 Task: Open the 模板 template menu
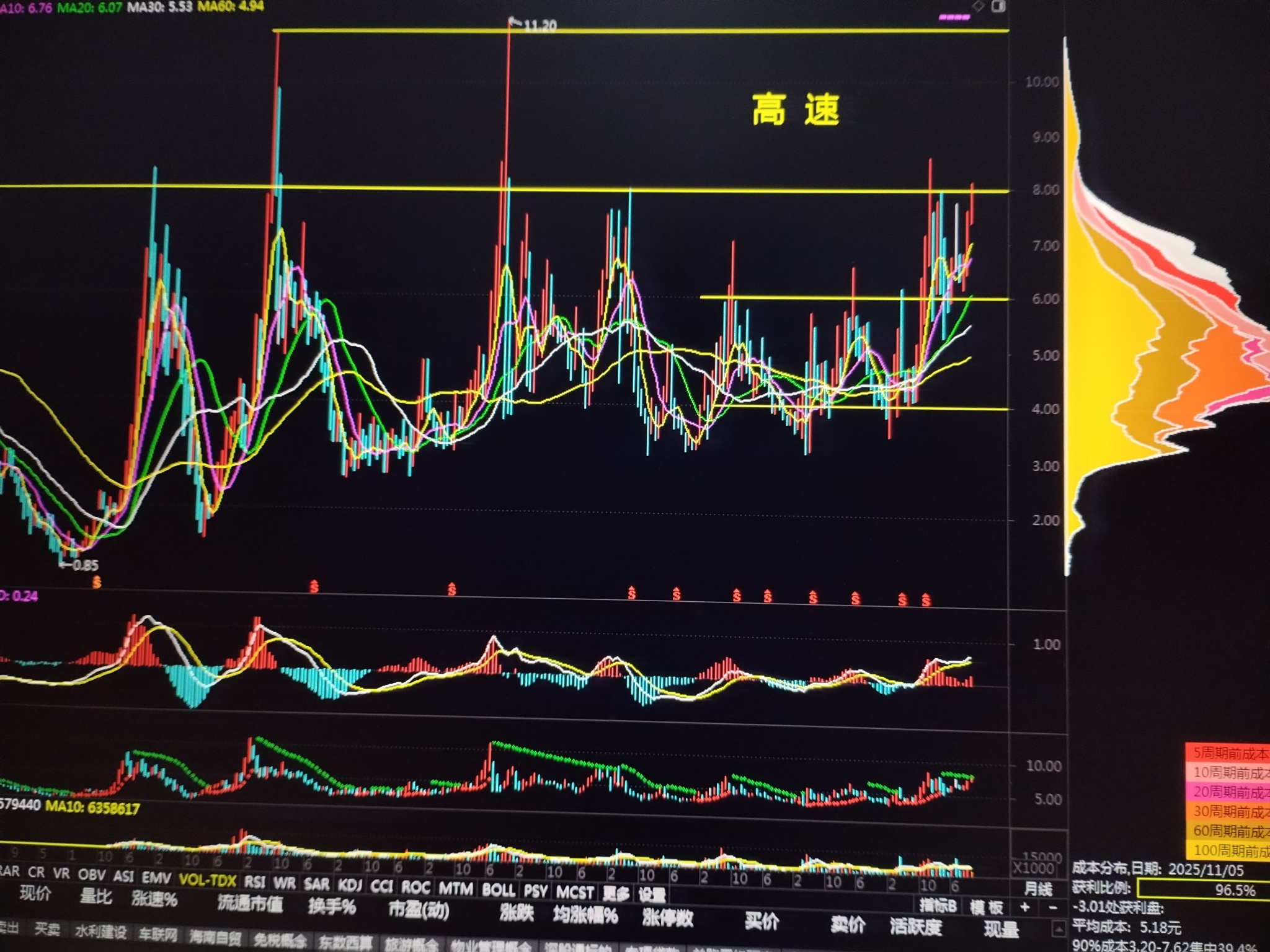(986, 907)
